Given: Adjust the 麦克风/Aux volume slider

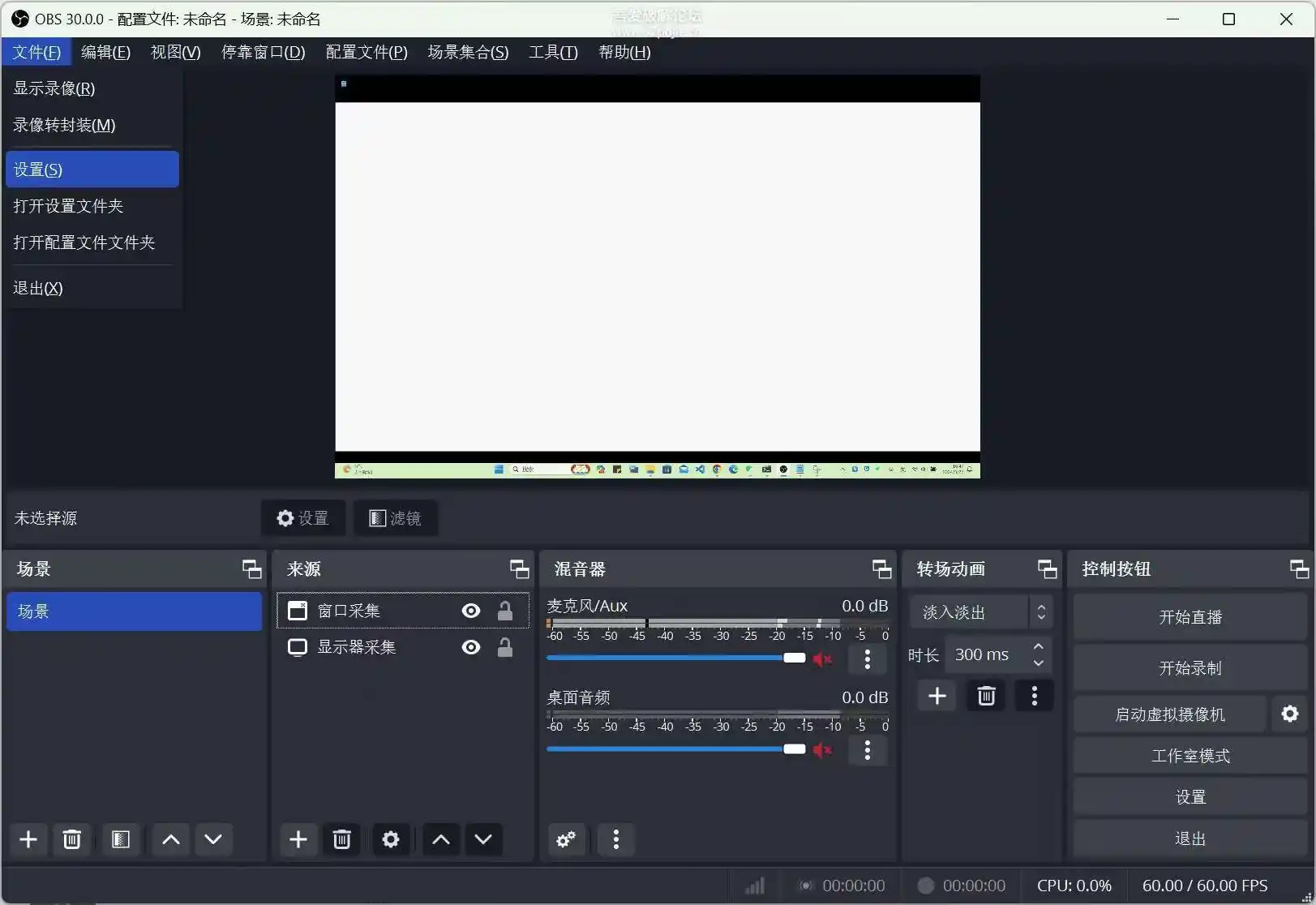Looking at the screenshot, I should click(x=793, y=658).
